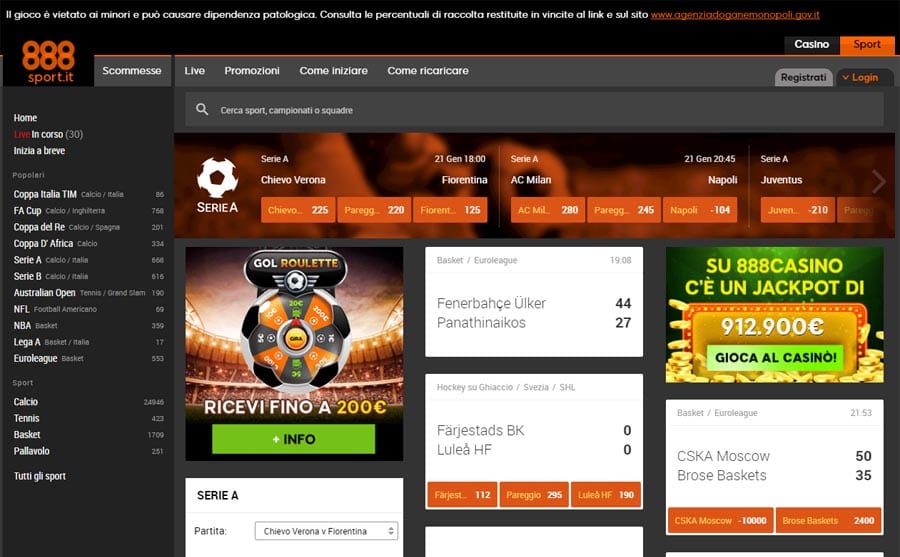
Task: Select Lega A Basket Italia
Action: click(88, 342)
